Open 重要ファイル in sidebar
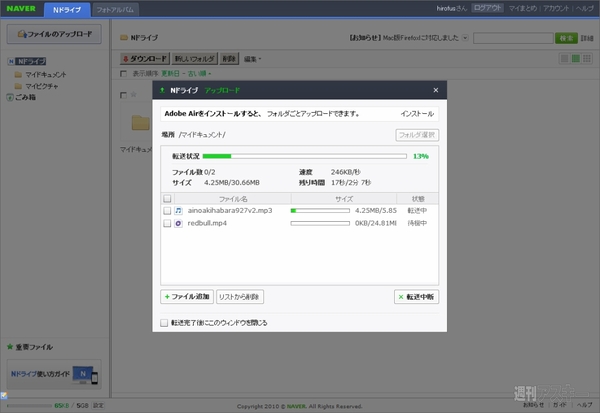This screenshot has height=413, width=600. pyautogui.click(x=34, y=347)
